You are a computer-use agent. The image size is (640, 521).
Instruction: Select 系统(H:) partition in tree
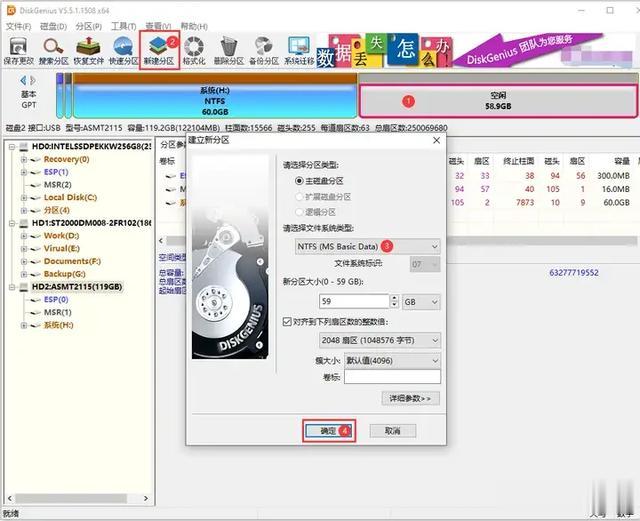[58, 325]
